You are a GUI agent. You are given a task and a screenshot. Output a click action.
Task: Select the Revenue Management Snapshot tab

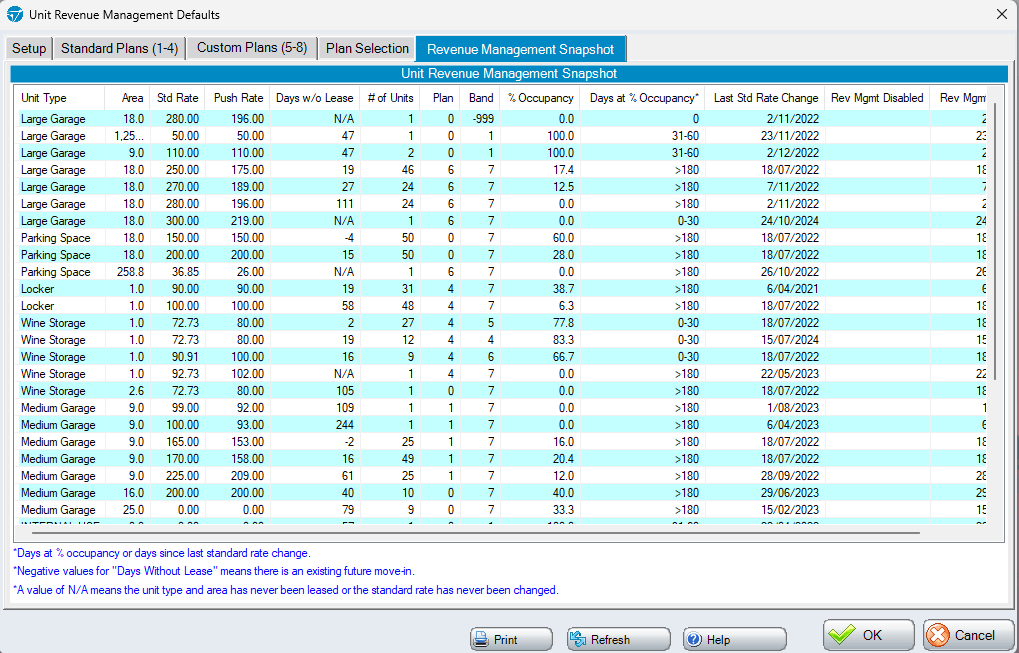pyautogui.click(x=520, y=48)
